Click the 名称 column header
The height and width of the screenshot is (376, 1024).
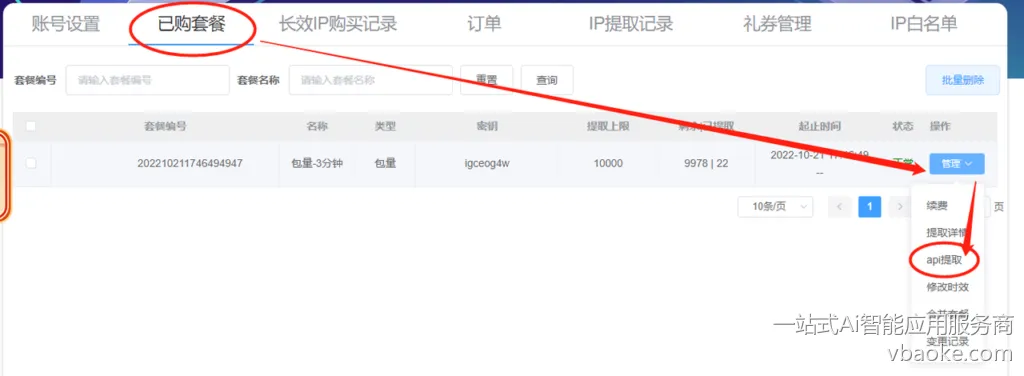click(x=317, y=126)
